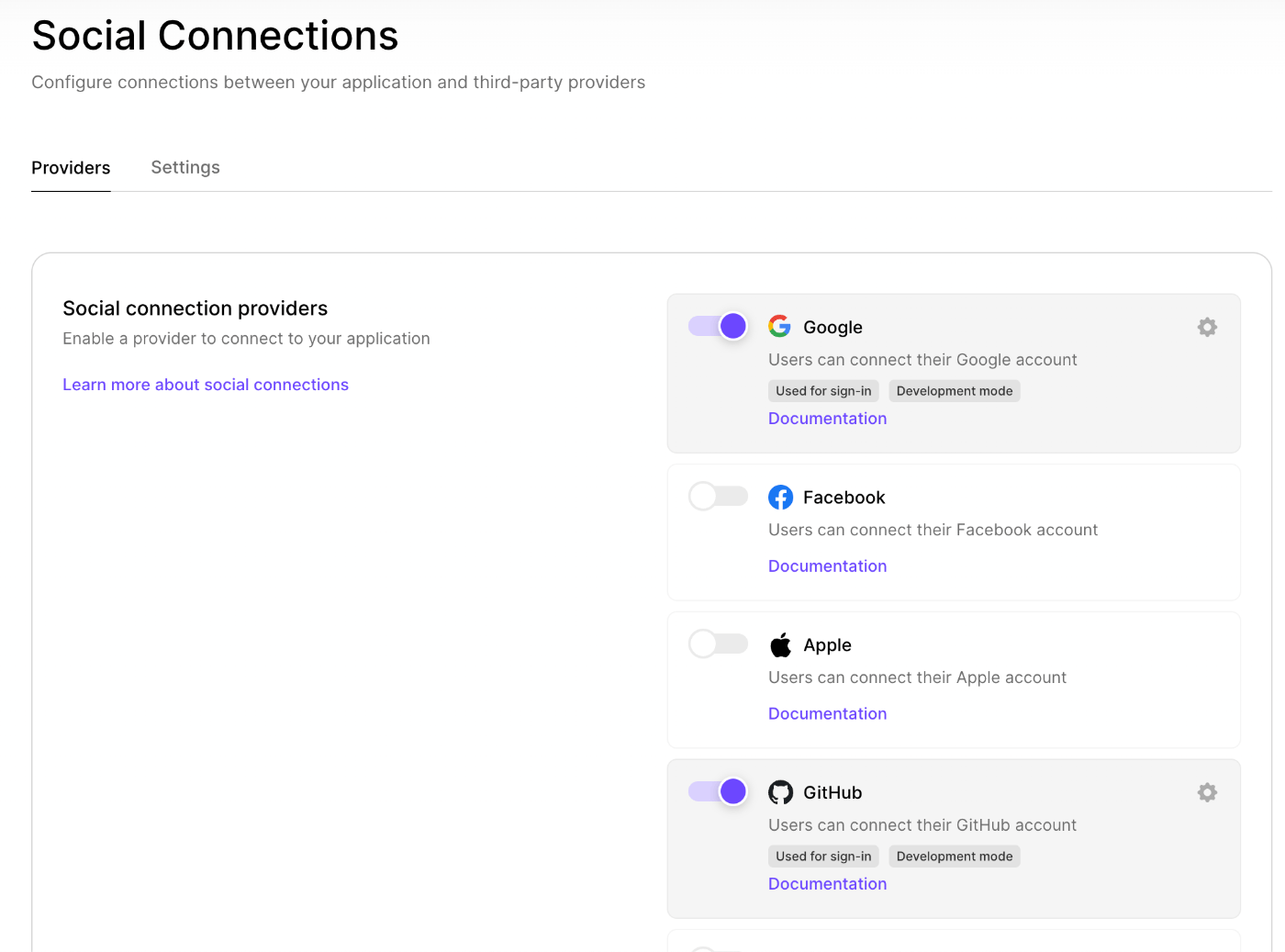
Task: Click 'Users can connect their Apple account' text
Action: point(917,678)
